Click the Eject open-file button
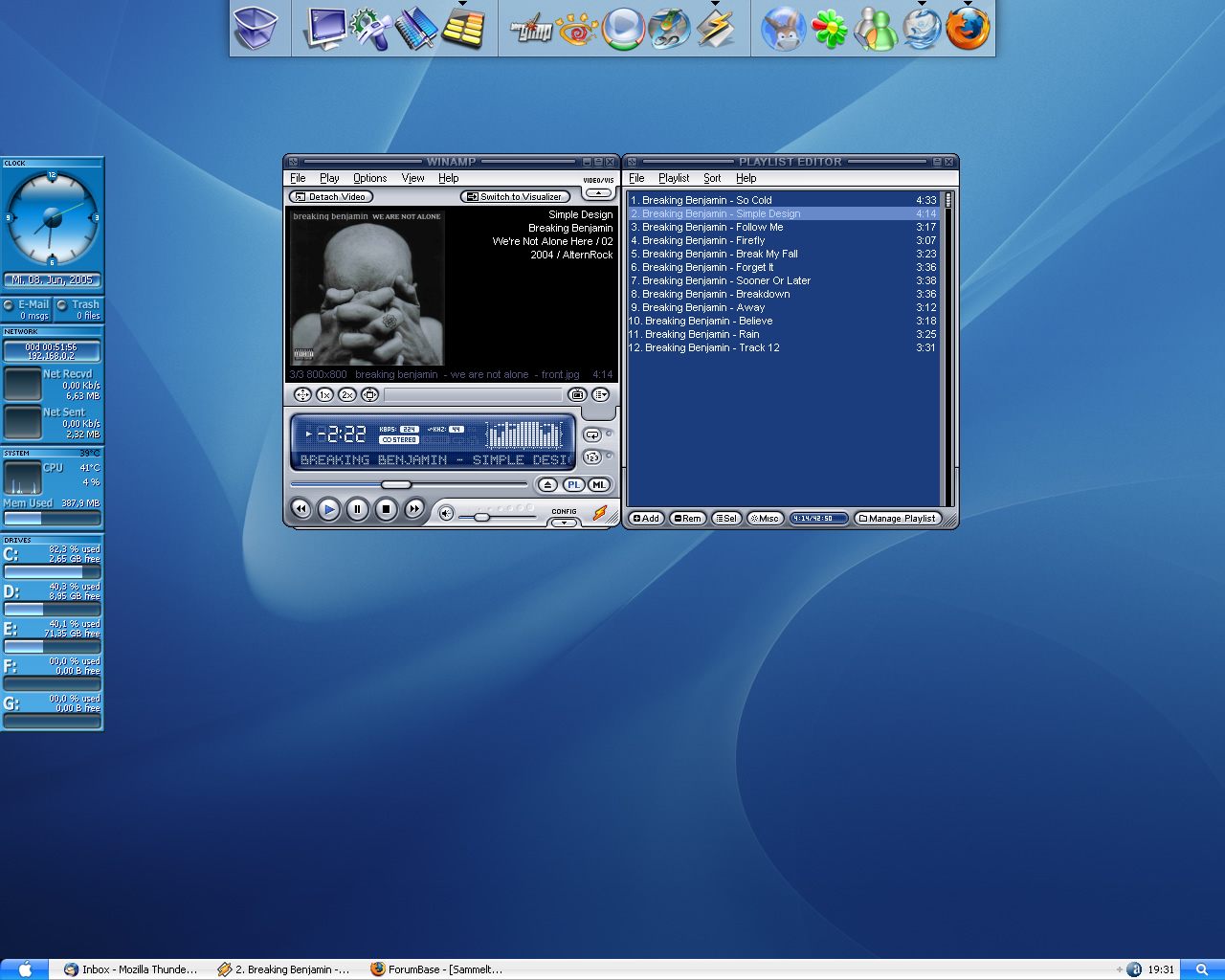This screenshot has height=980, width=1225. [x=547, y=484]
